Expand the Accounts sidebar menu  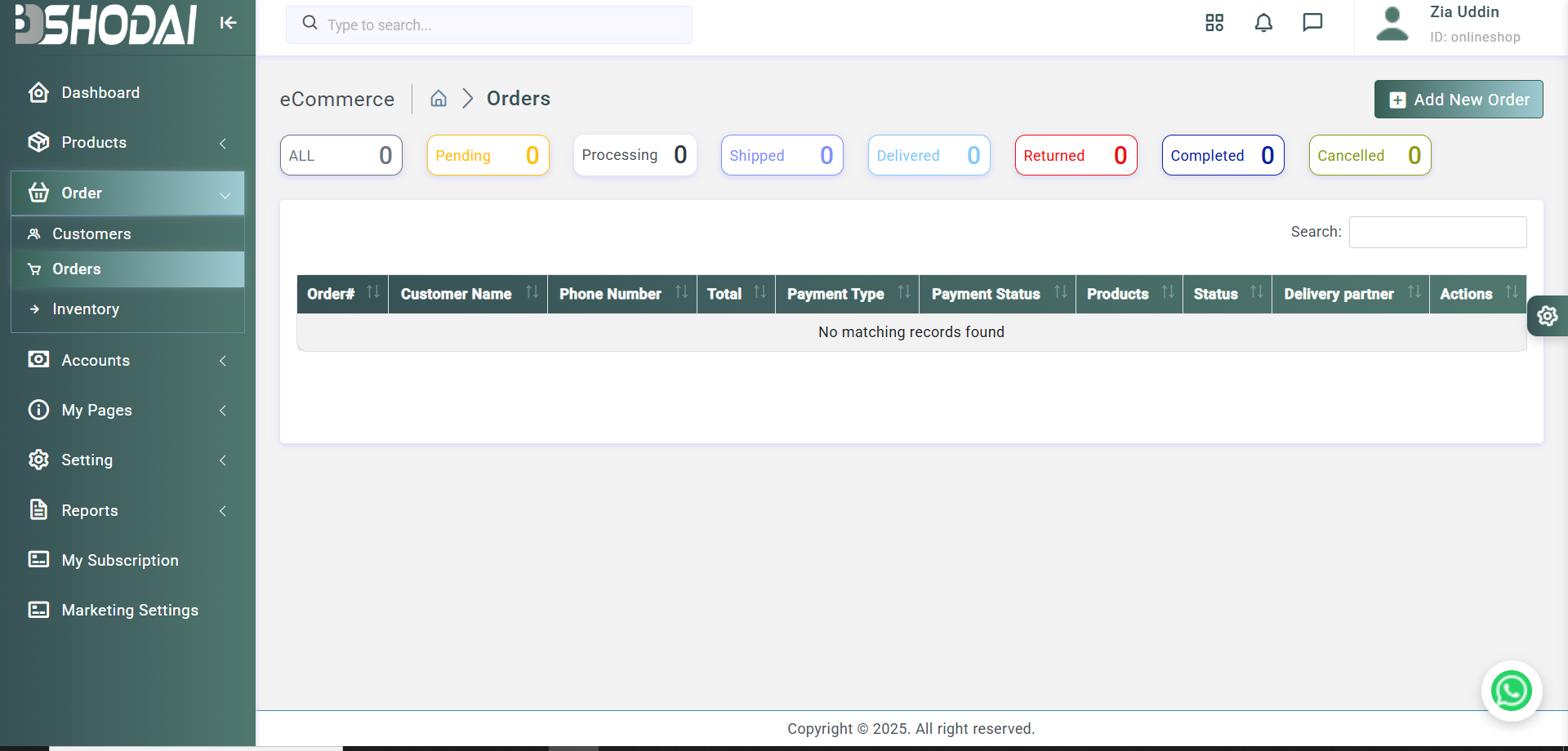(x=127, y=361)
